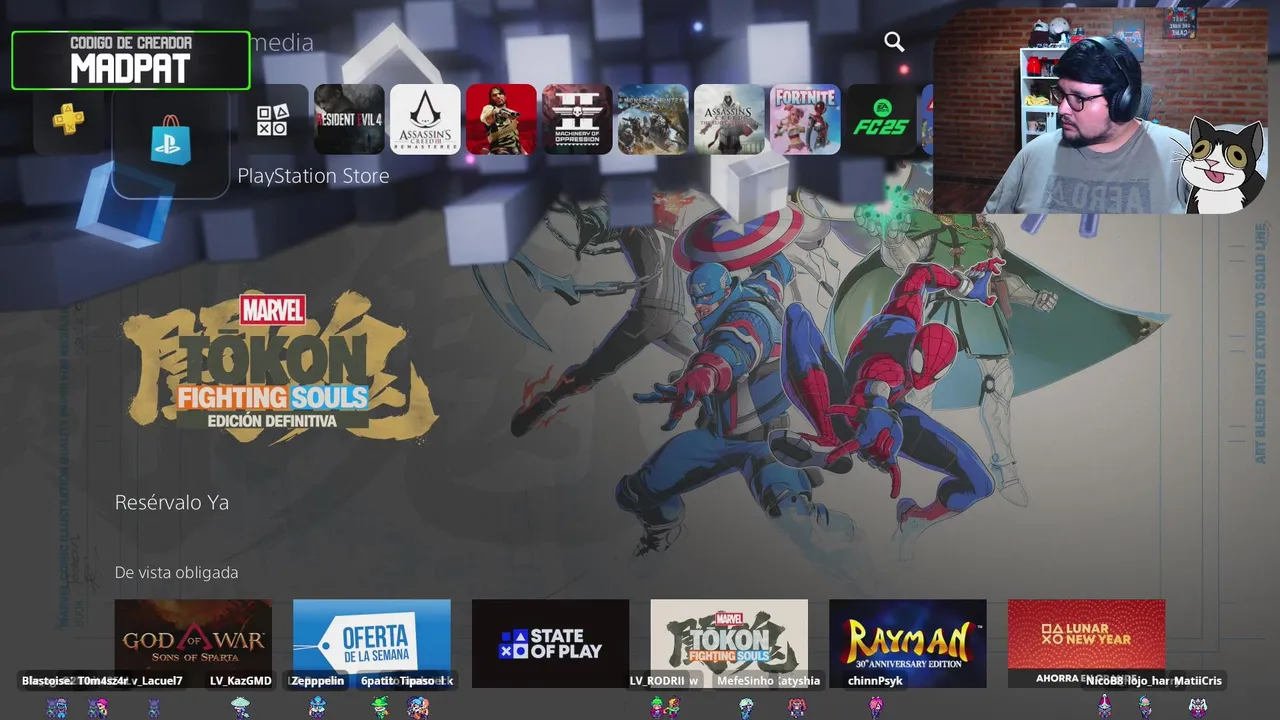The height and width of the screenshot is (720, 1280).
Task: Click the MefeSinho viewer name
Action: (x=745, y=681)
